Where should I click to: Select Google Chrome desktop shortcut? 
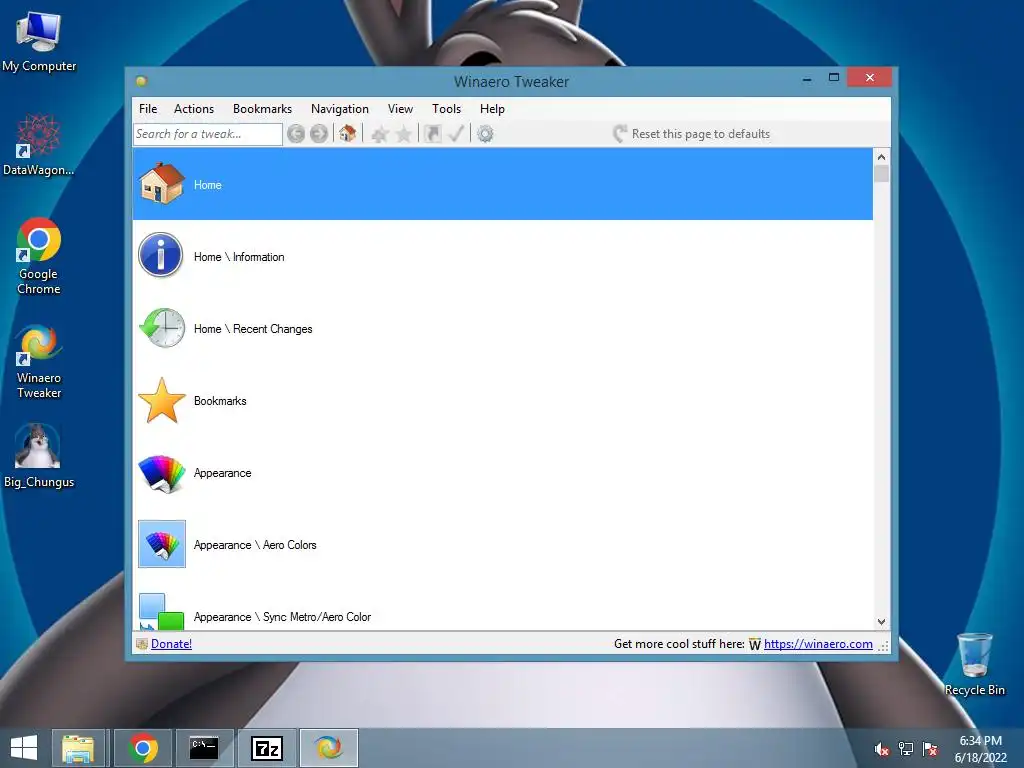[39, 256]
